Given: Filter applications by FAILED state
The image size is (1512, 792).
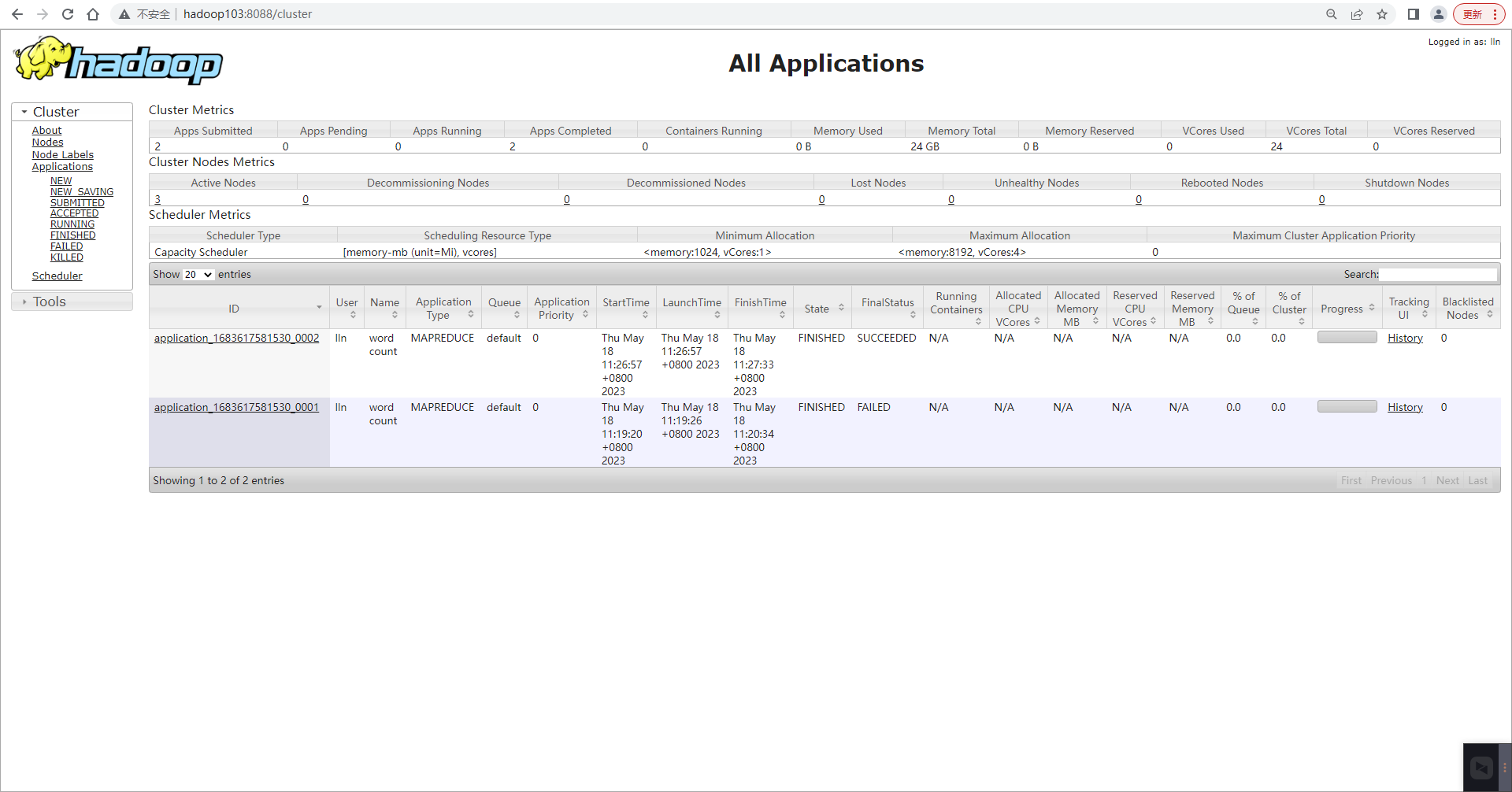Looking at the screenshot, I should (66, 246).
